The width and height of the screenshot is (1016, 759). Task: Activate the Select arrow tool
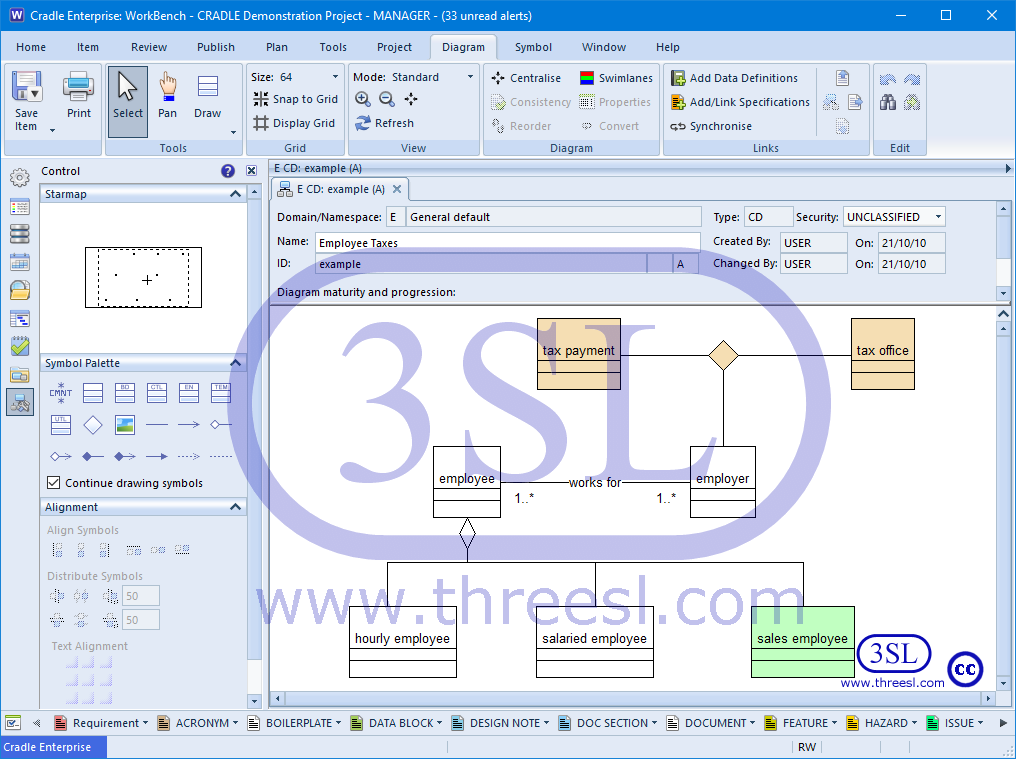click(x=128, y=102)
